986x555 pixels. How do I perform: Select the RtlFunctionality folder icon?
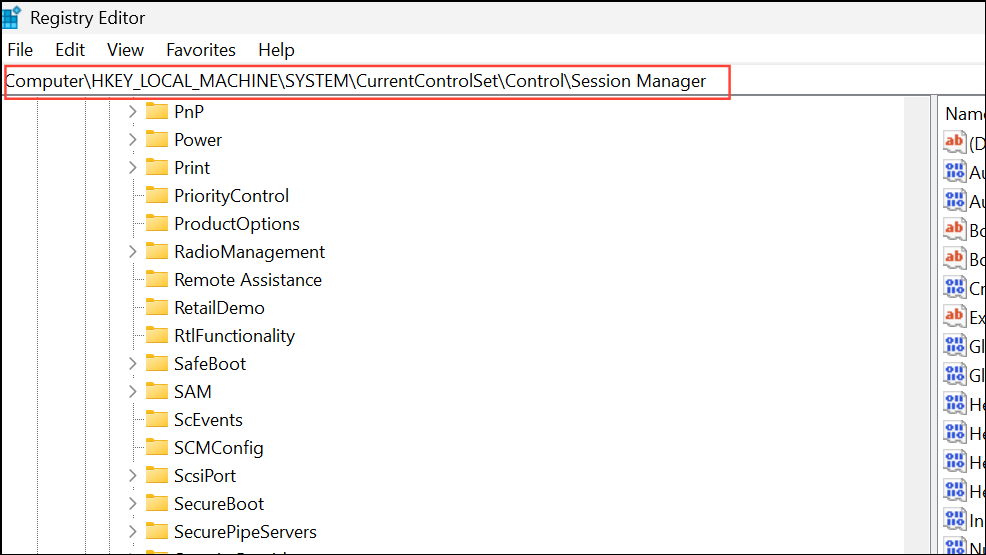coord(157,336)
